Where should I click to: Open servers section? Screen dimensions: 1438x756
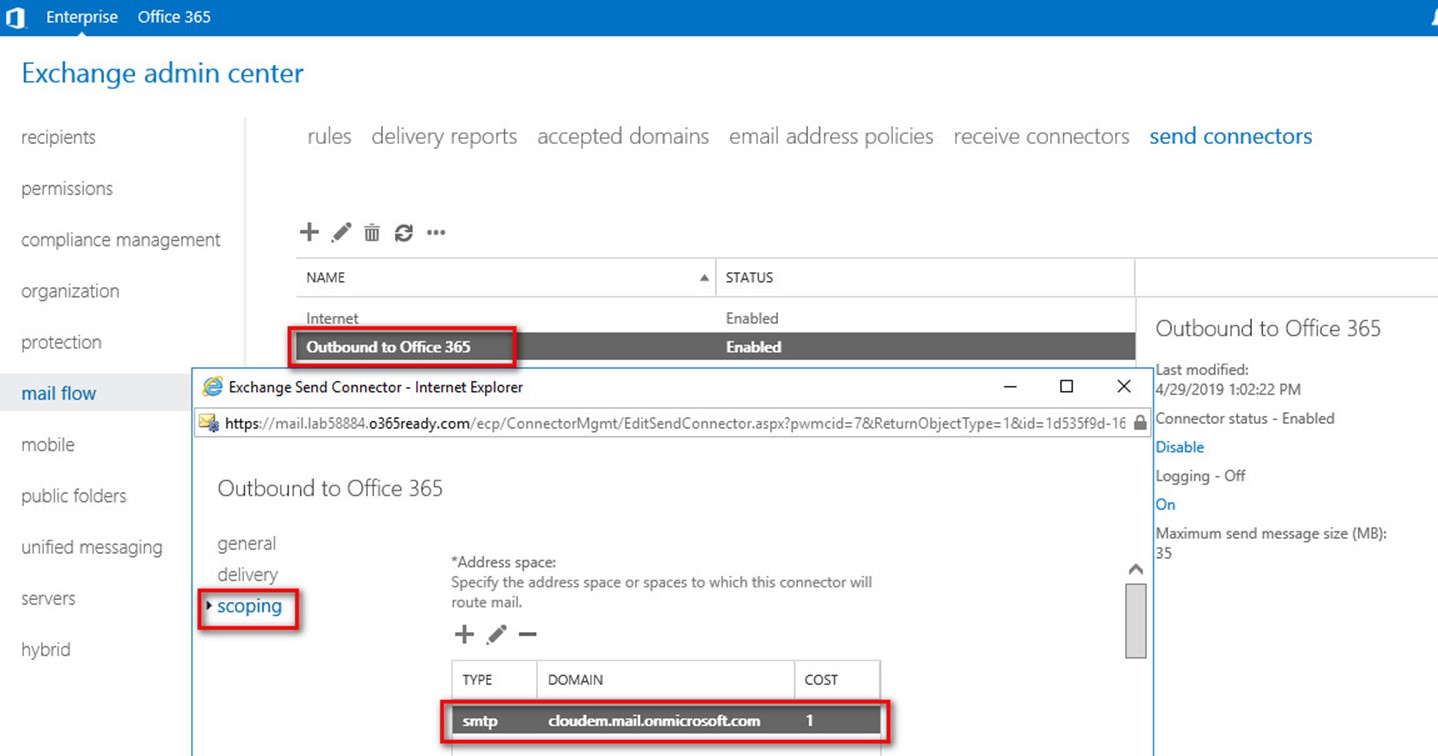[x=48, y=598]
